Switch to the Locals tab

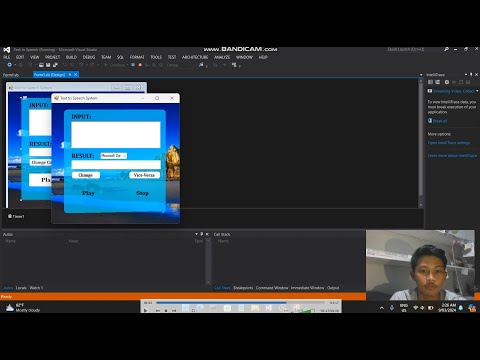click(x=21, y=288)
